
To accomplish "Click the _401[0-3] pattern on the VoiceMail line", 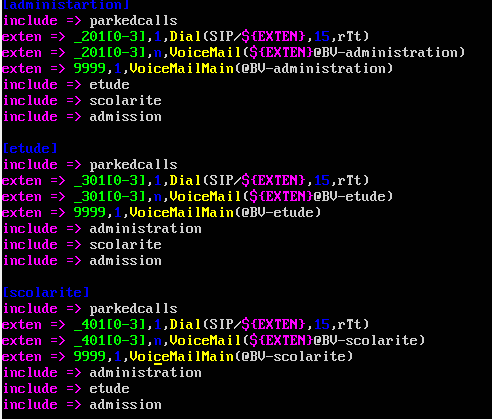I will point(110,340).
